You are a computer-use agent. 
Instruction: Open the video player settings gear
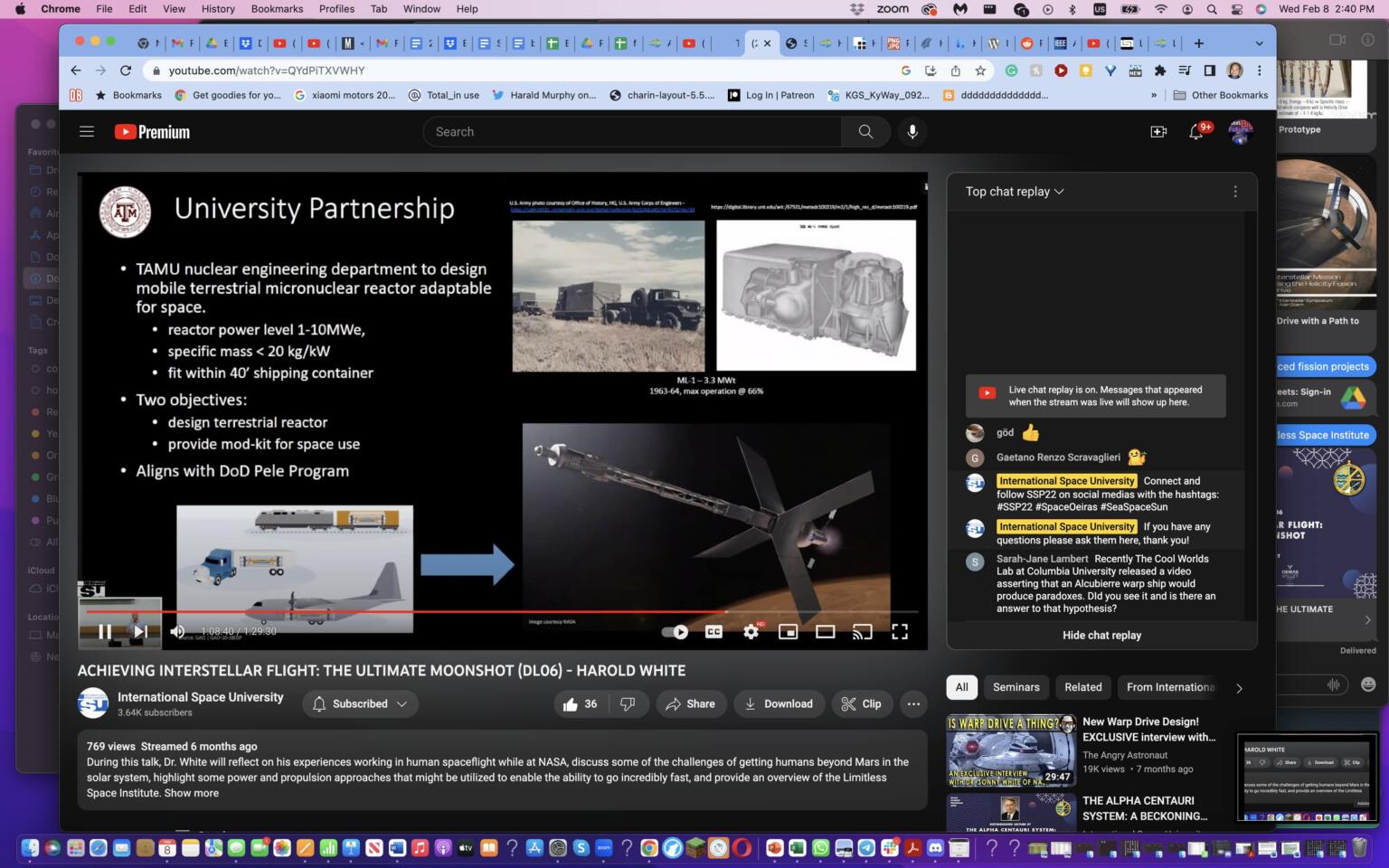point(751,632)
